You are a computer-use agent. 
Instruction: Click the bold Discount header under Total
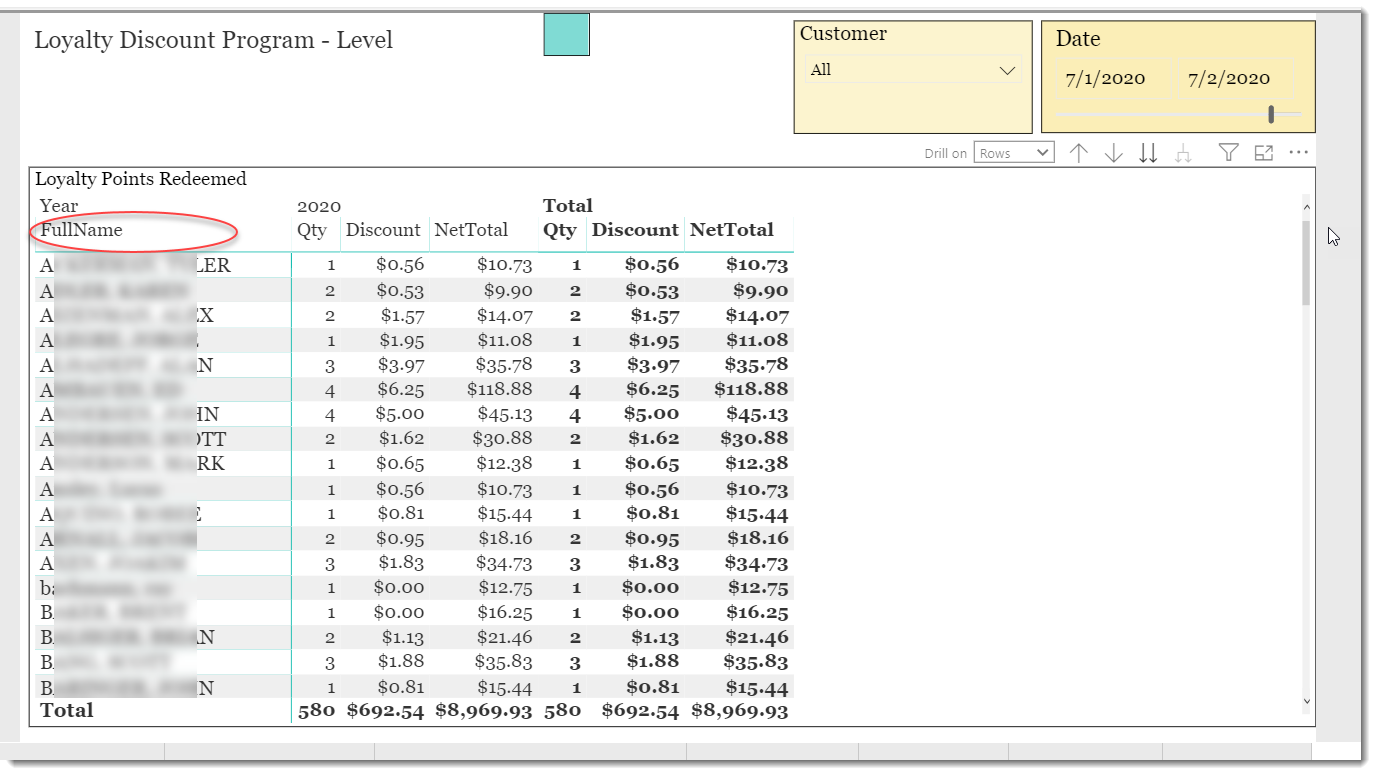click(635, 230)
